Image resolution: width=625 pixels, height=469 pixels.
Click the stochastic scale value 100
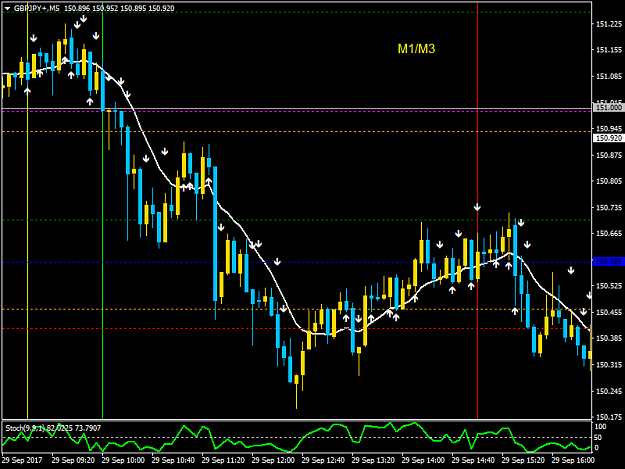tap(600, 427)
